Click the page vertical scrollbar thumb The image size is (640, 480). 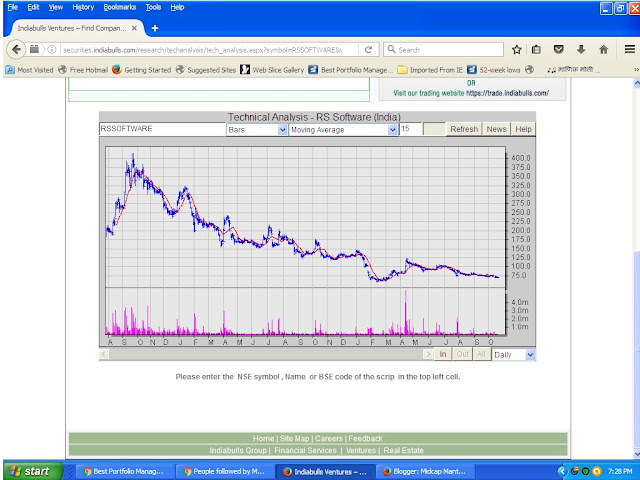click(636, 349)
